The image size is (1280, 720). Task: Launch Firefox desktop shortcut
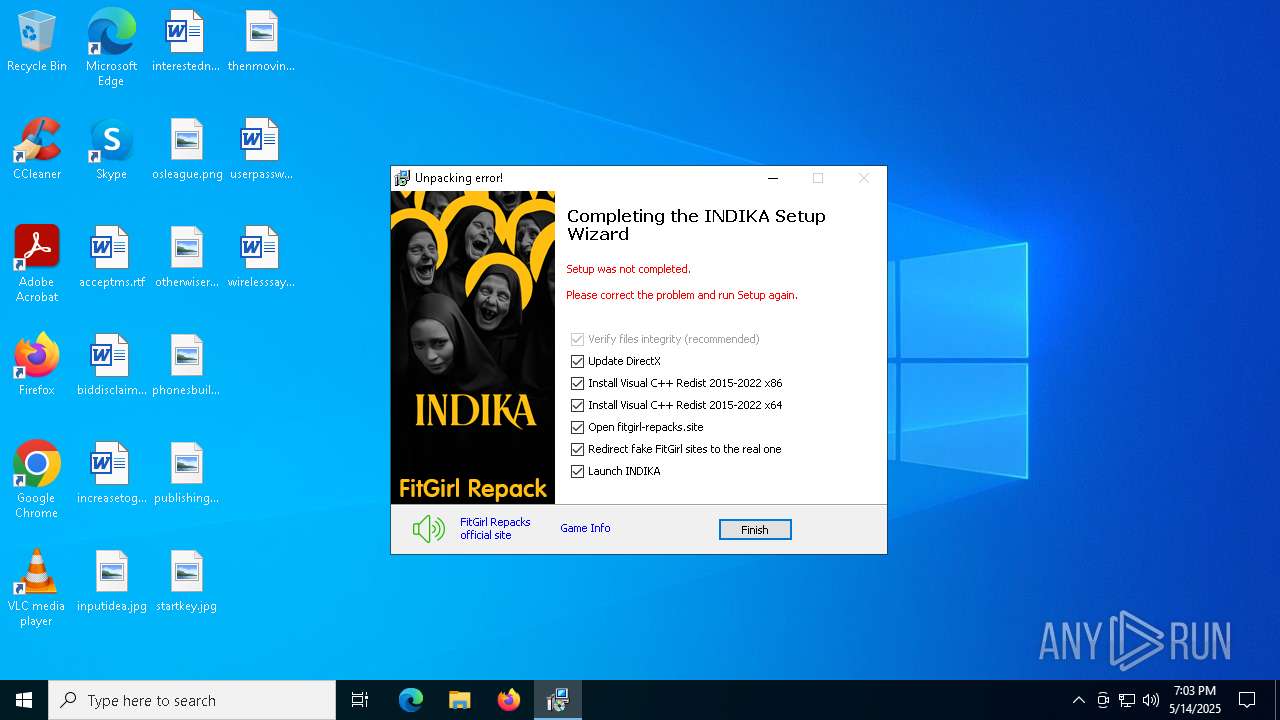coord(37,365)
